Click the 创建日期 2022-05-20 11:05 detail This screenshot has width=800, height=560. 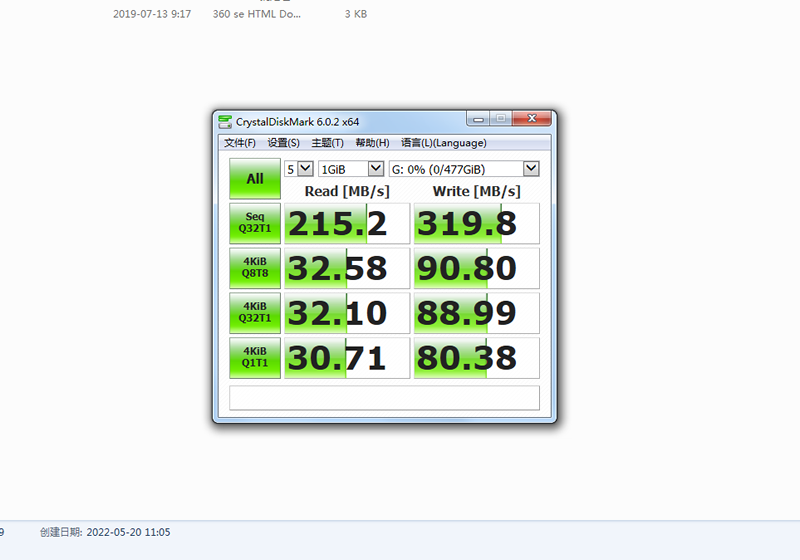click(105, 532)
